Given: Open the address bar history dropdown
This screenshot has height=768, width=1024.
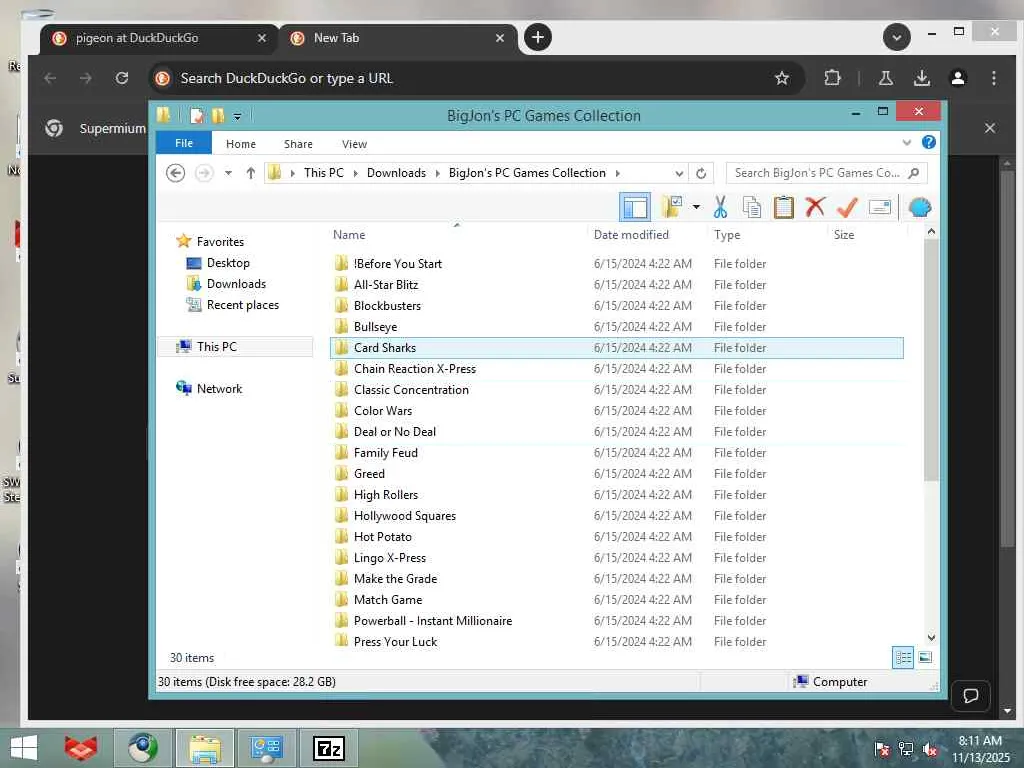Looking at the screenshot, I should click(x=679, y=173).
